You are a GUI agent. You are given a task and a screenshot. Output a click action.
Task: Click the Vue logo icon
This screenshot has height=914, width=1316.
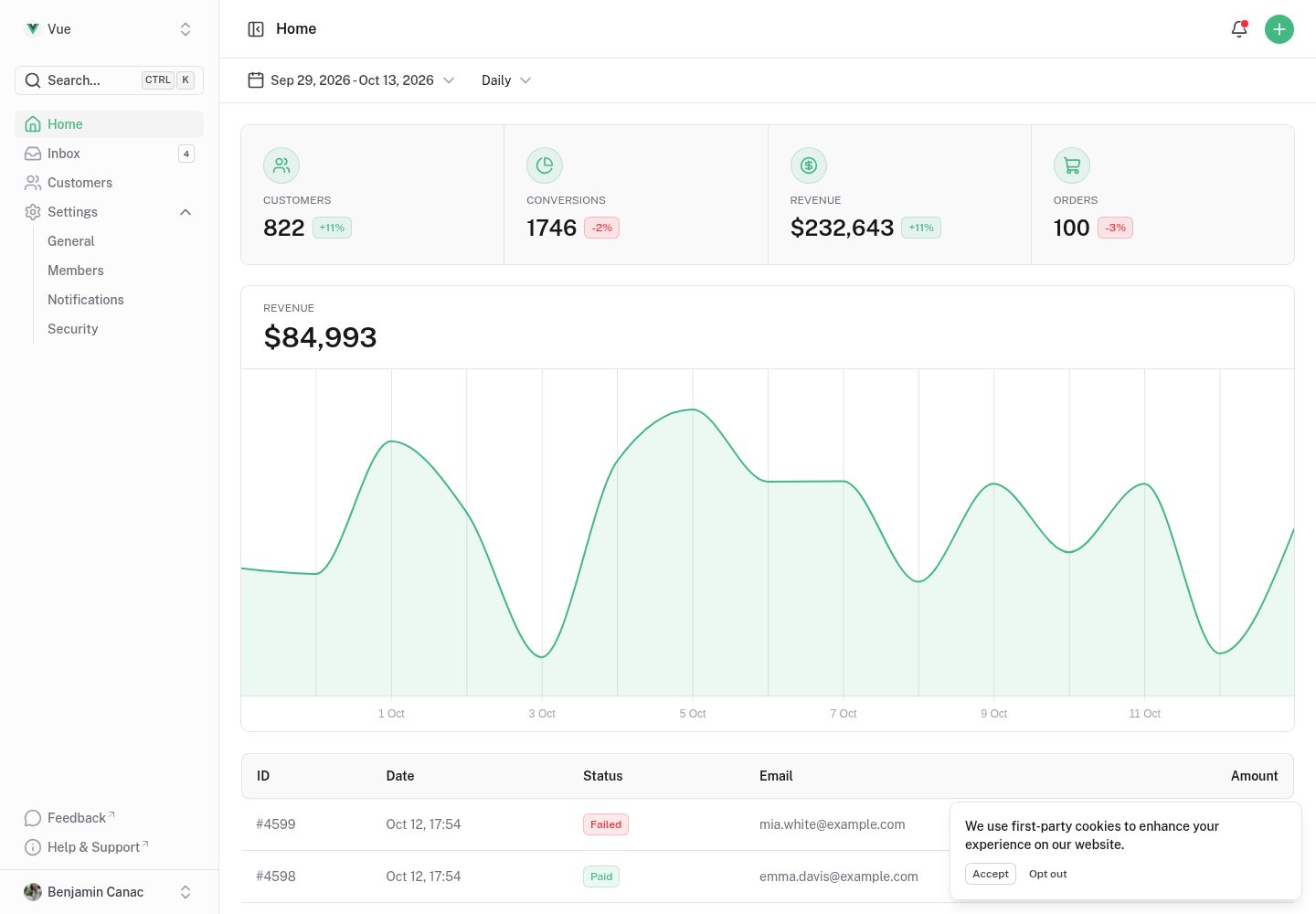tap(33, 29)
